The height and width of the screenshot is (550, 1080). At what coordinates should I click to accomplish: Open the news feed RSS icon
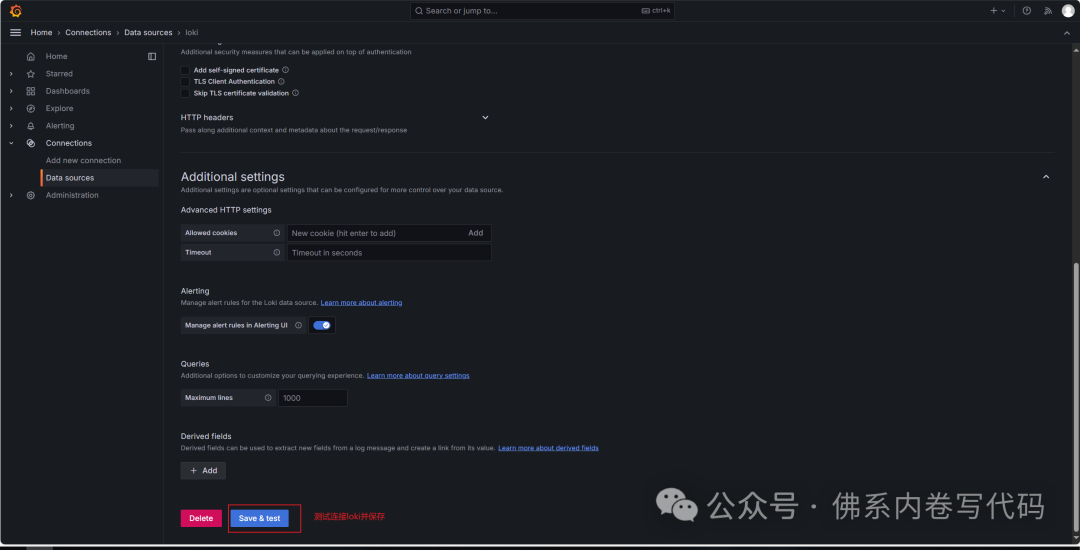[1048, 11]
